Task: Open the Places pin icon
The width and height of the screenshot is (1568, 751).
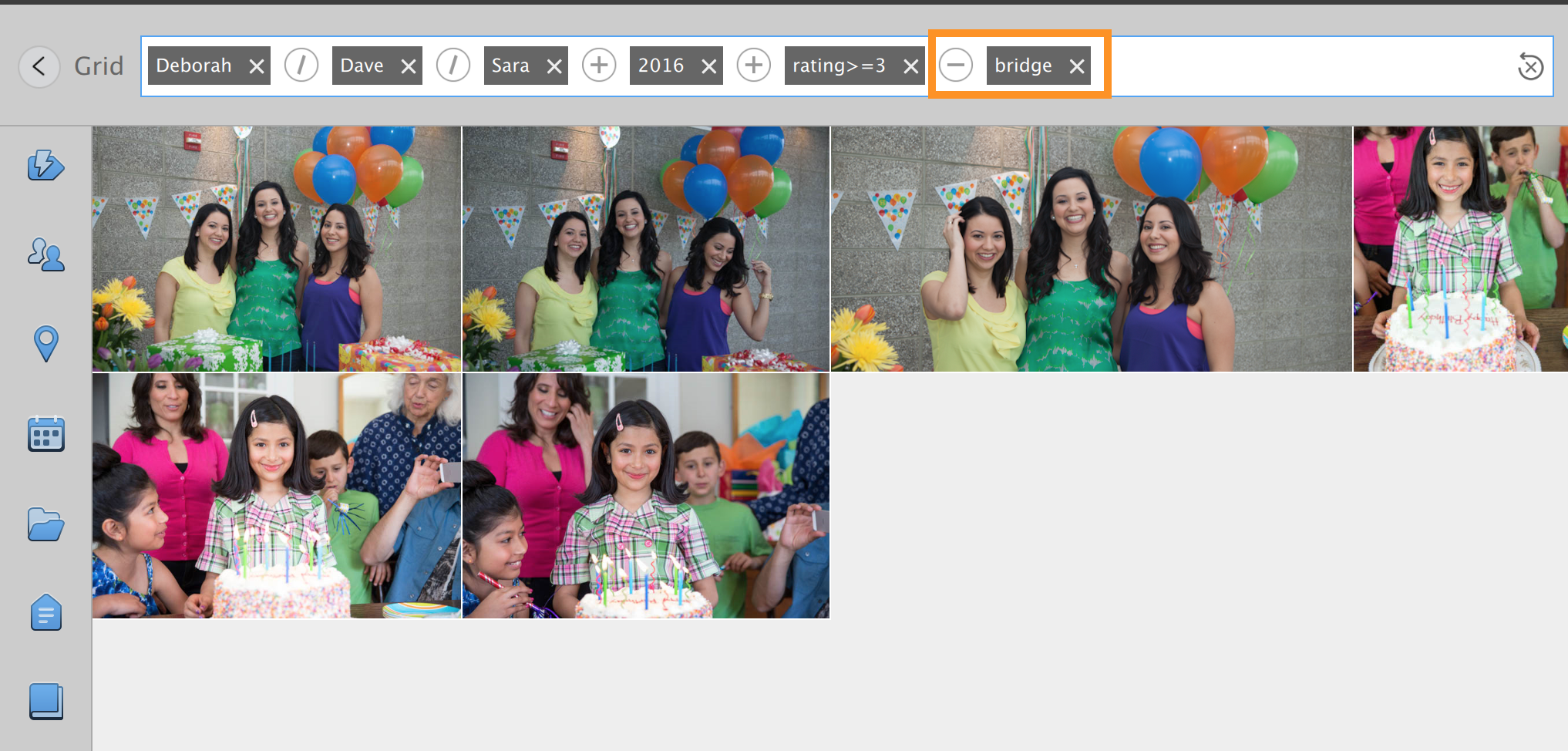Action: coord(45,344)
